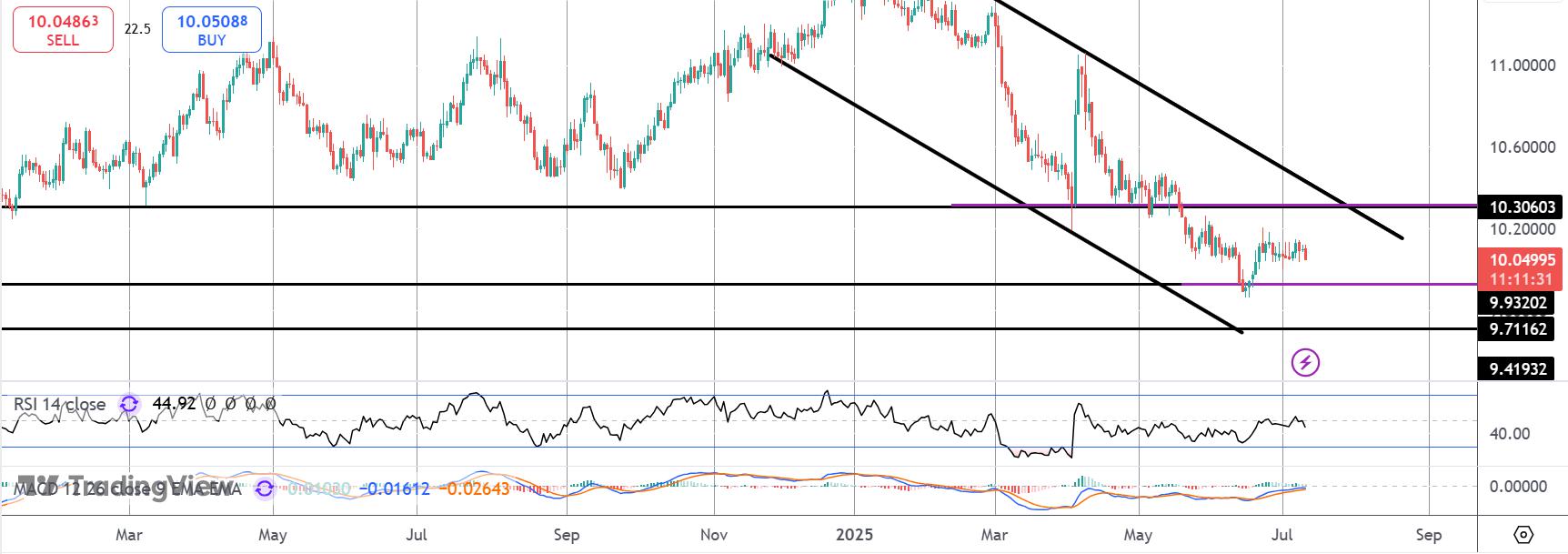Click the blue MACD value -0.01612
Image resolution: width=1568 pixels, height=554 pixels.
(394, 489)
